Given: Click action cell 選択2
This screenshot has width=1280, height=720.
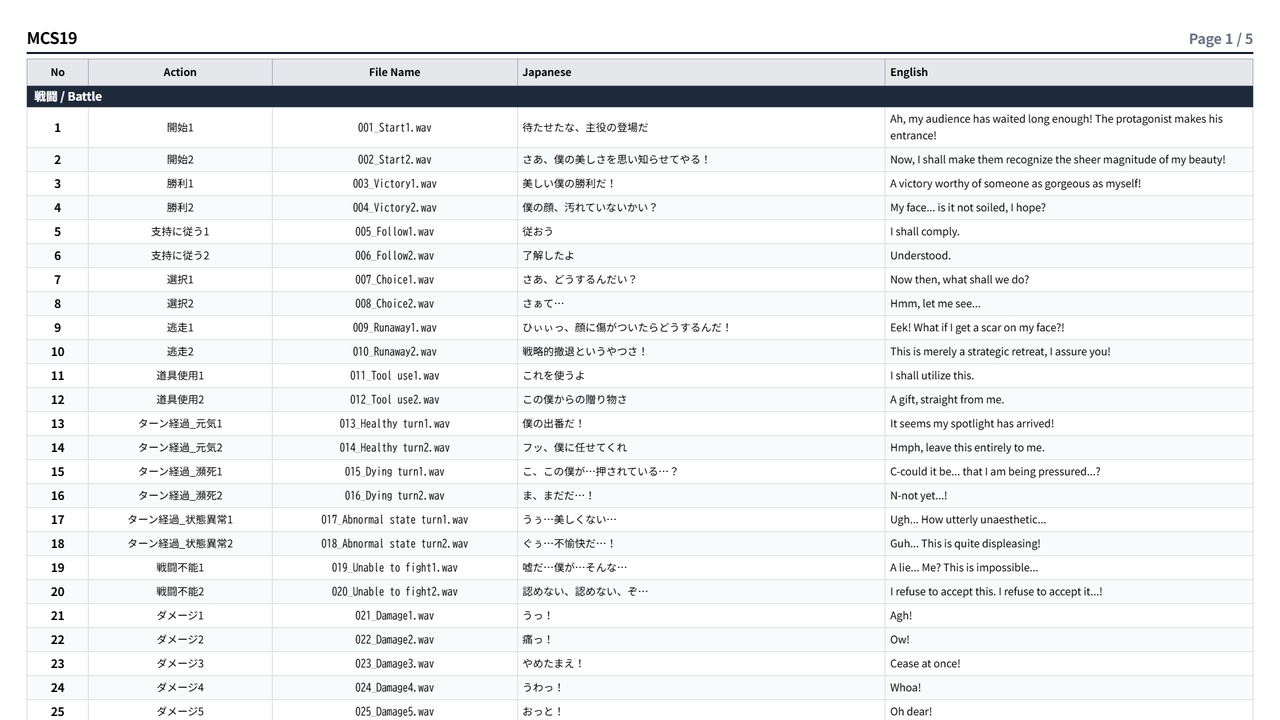Looking at the screenshot, I should [180, 304].
